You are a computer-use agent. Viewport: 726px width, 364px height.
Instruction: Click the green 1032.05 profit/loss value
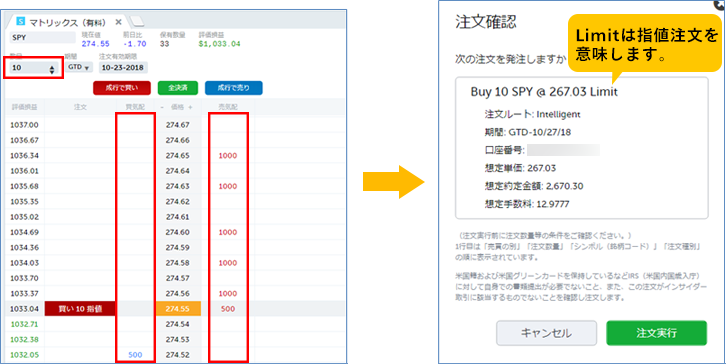(x=24, y=355)
